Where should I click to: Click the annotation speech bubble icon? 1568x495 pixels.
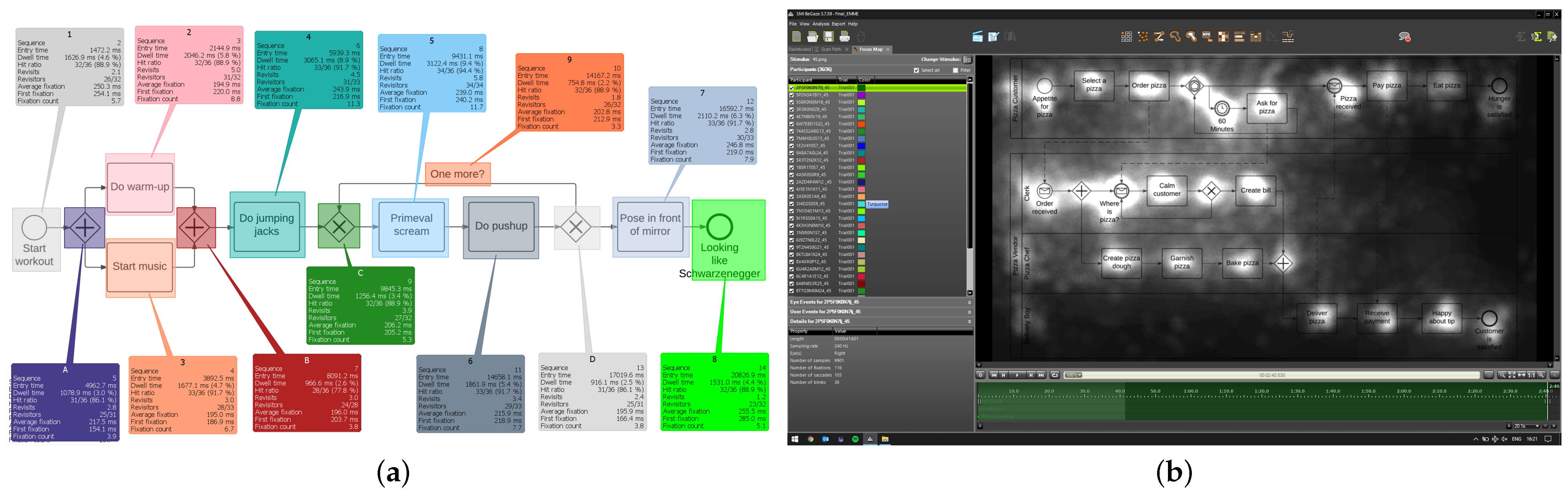[x=1404, y=37]
